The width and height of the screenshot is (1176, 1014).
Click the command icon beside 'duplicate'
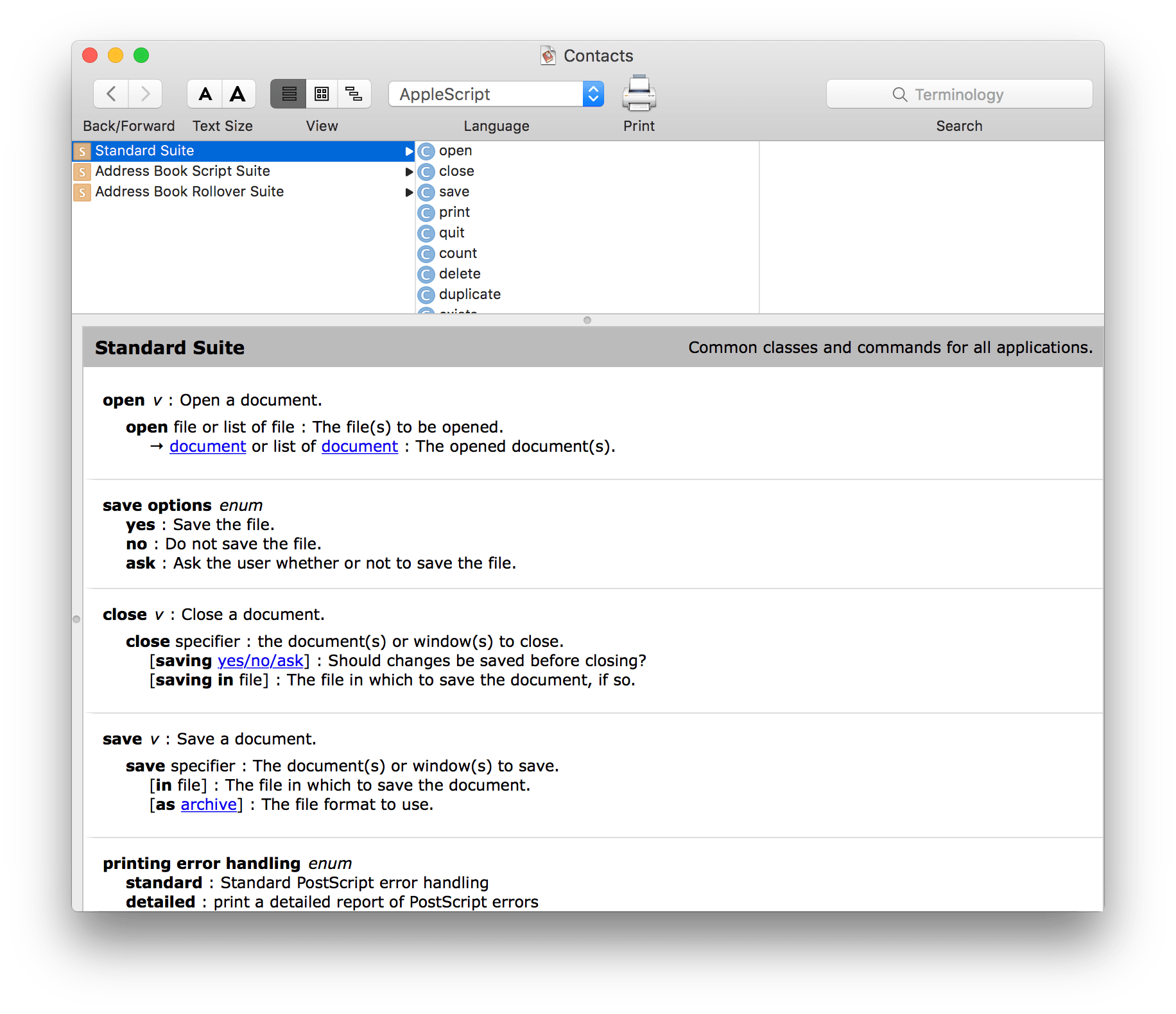point(426,295)
